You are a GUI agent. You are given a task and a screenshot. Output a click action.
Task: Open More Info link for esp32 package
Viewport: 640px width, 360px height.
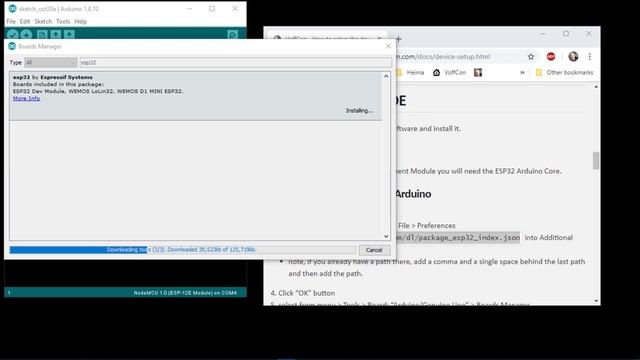click(x=27, y=98)
